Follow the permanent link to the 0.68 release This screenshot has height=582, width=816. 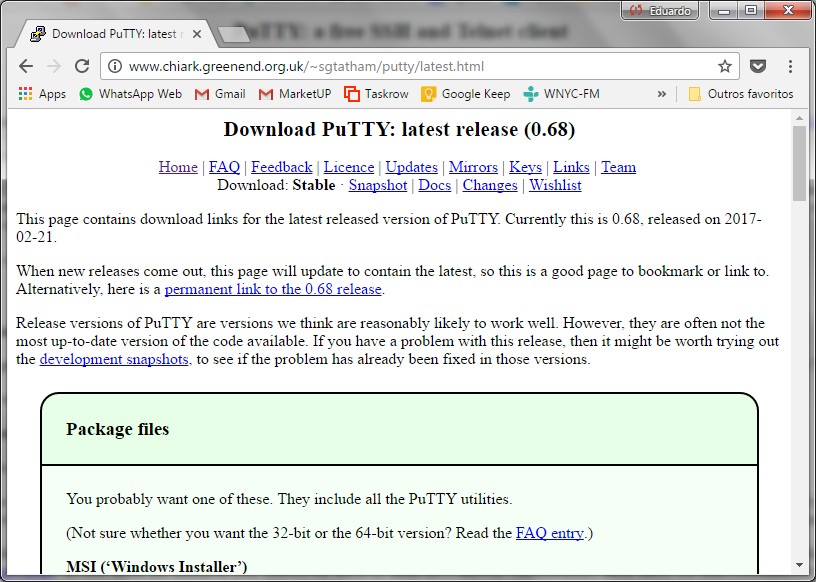pyautogui.click(x=273, y=289)
